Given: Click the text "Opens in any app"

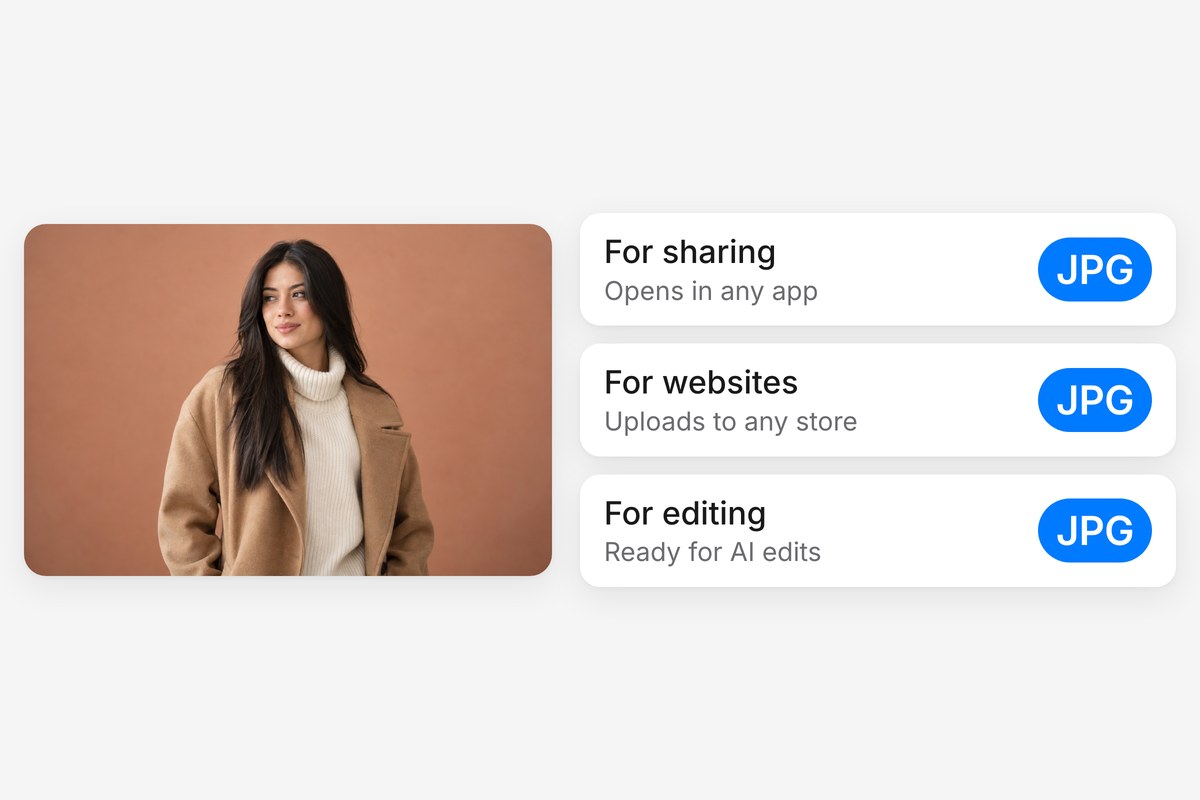Looking at the screenshot, I should point(711,292).
